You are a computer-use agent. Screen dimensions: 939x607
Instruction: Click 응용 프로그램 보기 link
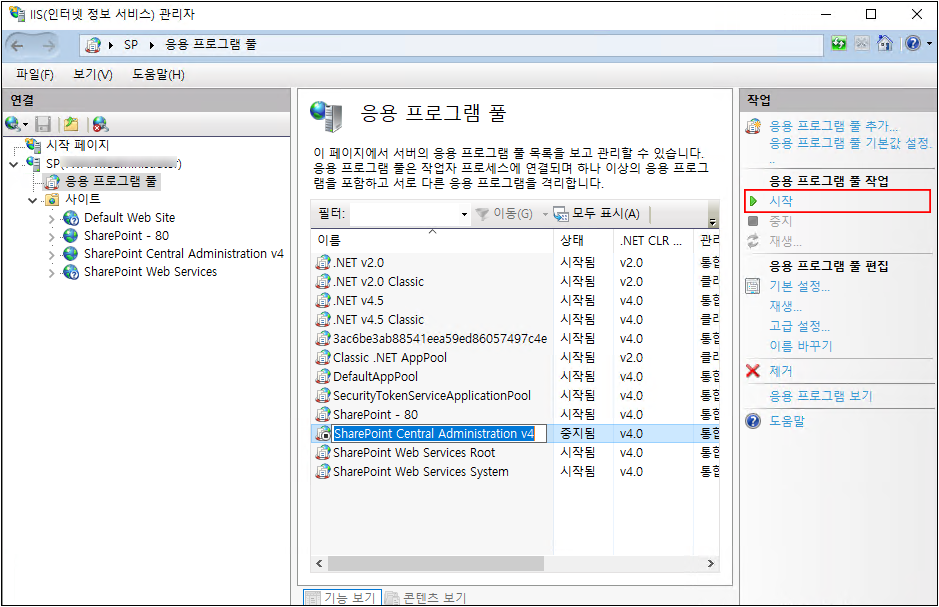pyautogui.click(x=820, y=396)
